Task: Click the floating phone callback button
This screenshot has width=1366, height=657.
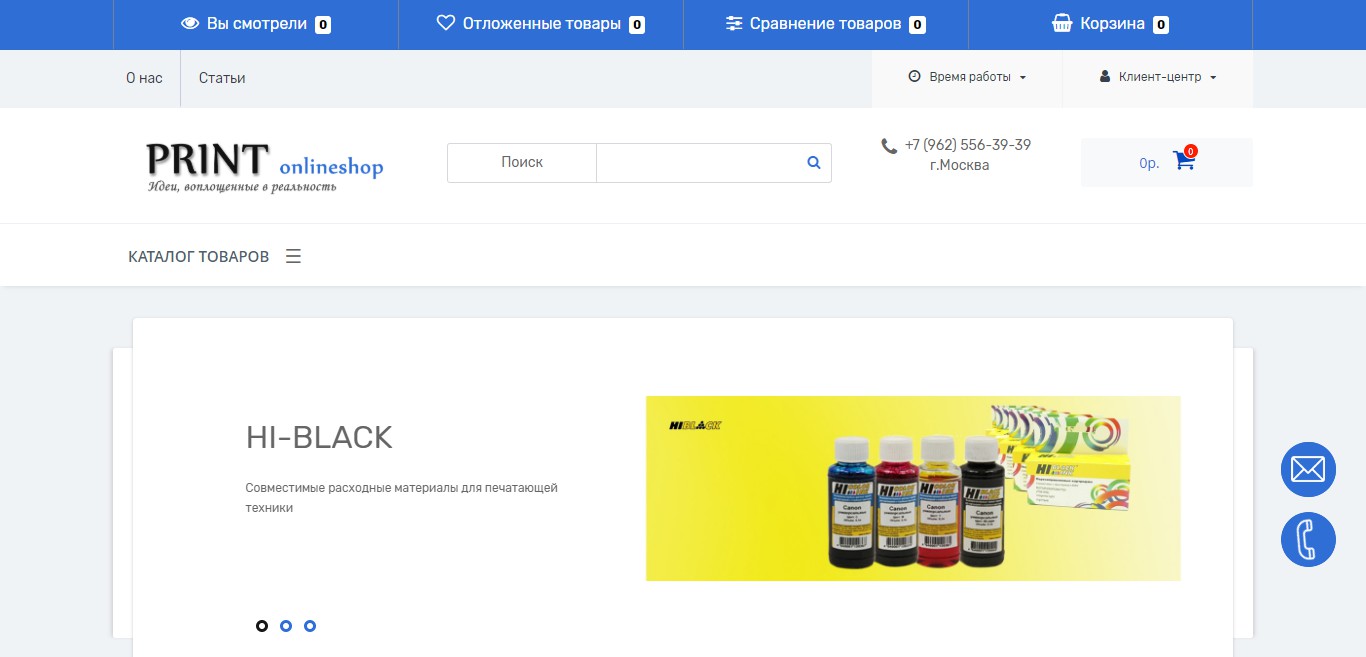Action: click(1308, 540)
